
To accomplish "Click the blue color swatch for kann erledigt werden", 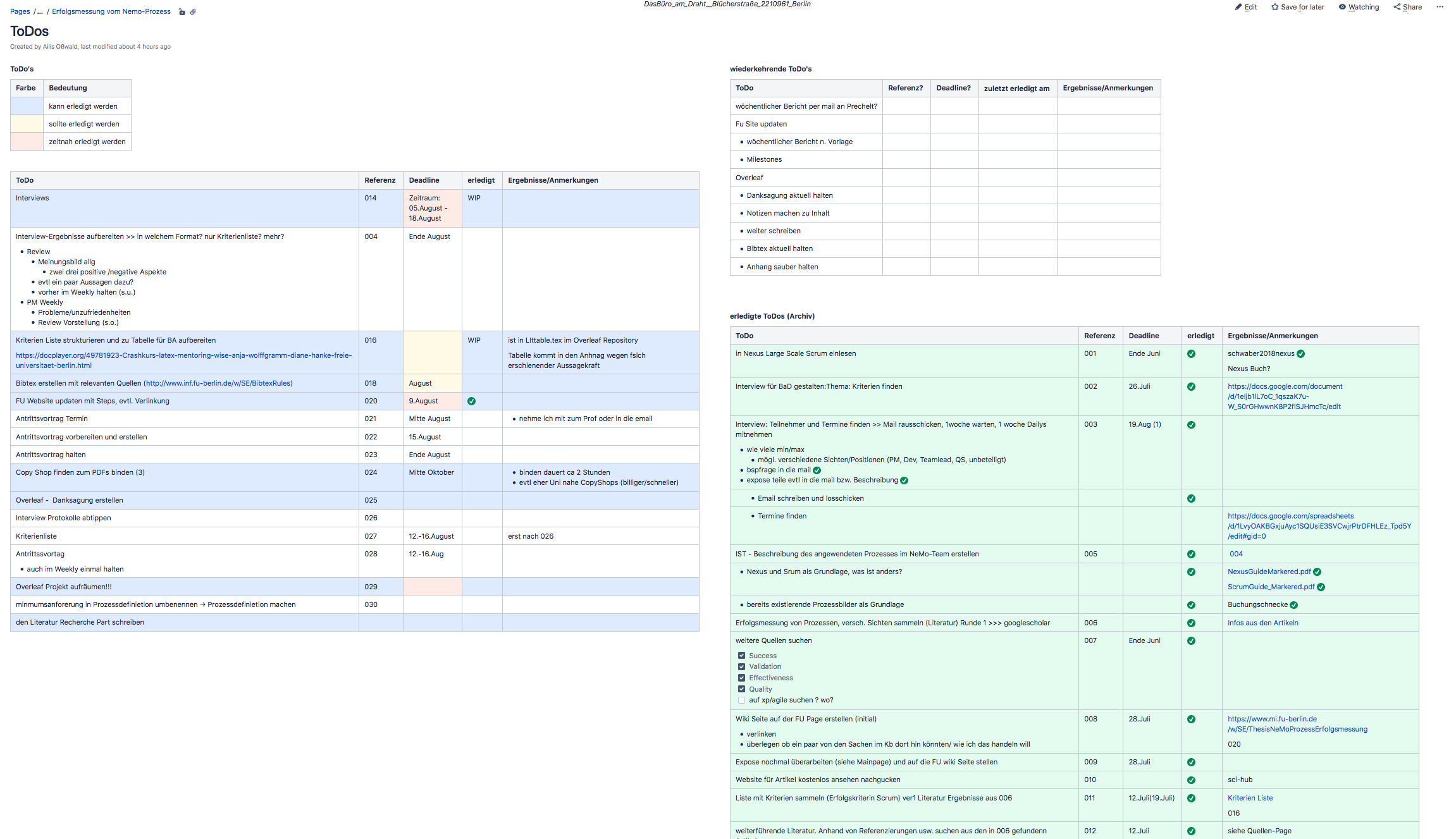I will 27,106.
